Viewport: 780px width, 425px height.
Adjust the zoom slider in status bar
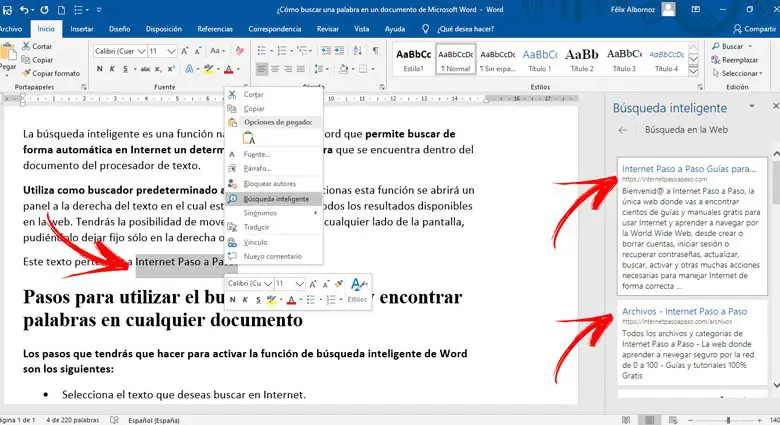[x=728, y=420]
